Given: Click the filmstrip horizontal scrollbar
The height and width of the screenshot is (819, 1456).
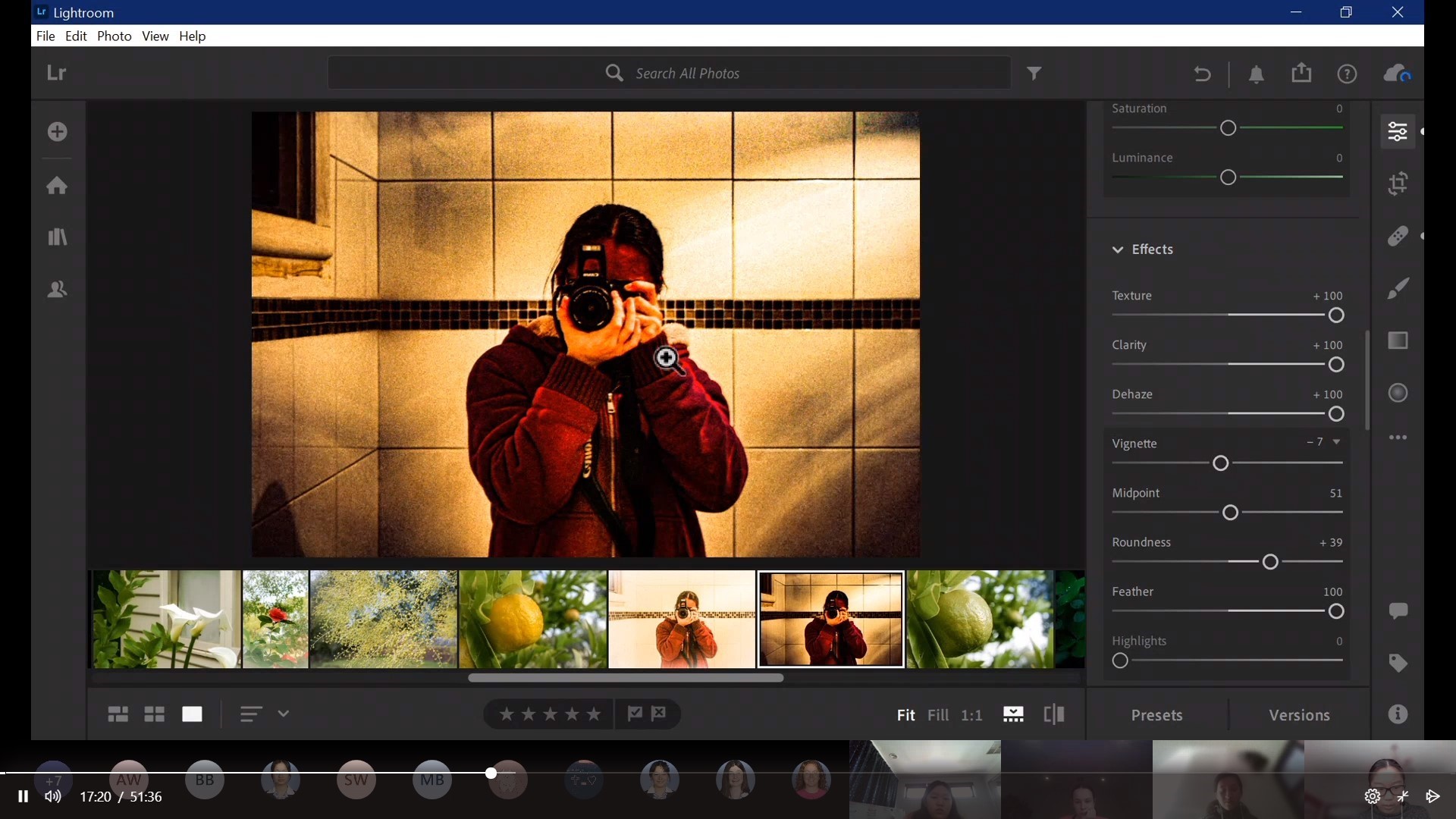Looking at the screenshot, I should tap(626, 678).
